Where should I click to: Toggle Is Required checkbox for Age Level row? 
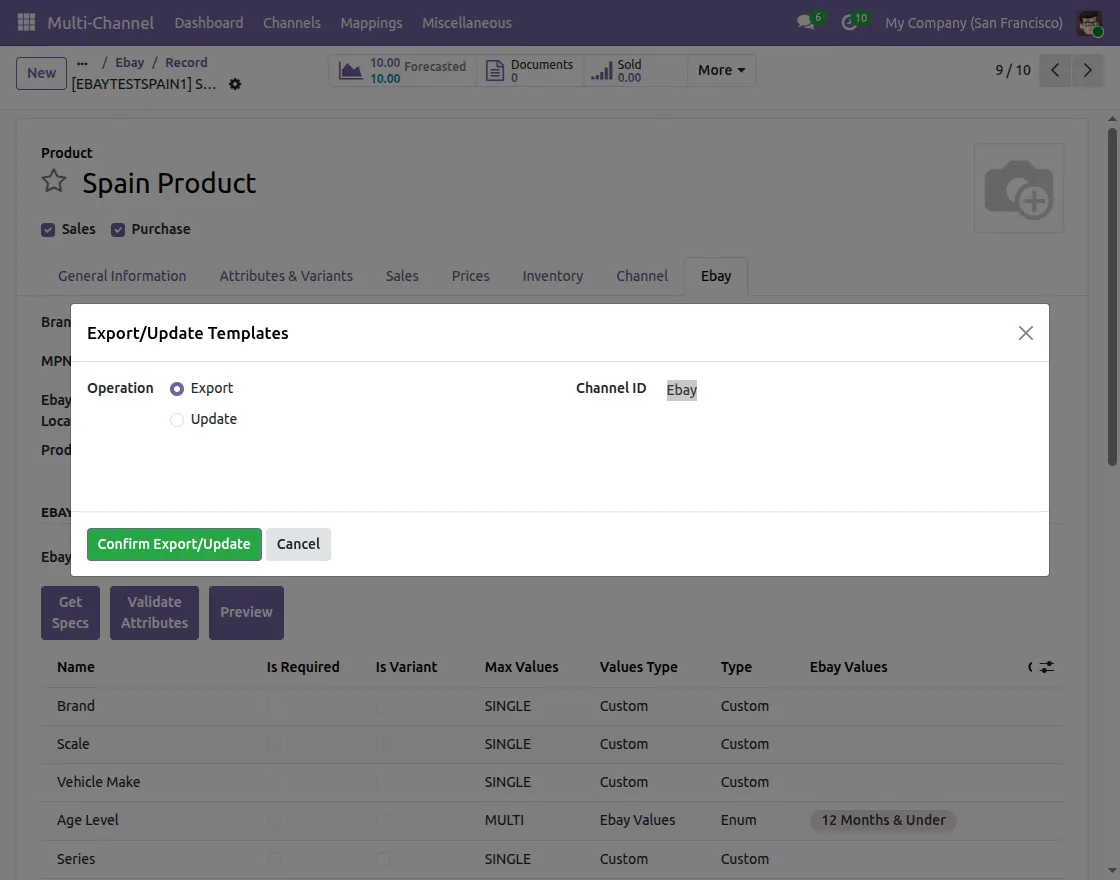click(274, 821)
